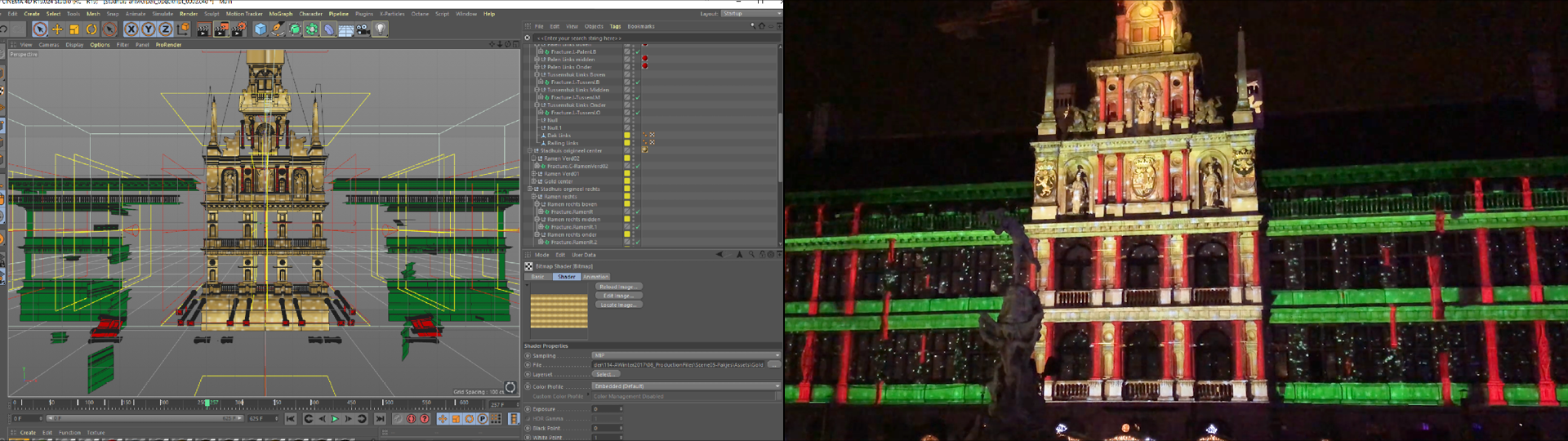
Task: Toggle autokeying red button
Action: pos(411,419)
